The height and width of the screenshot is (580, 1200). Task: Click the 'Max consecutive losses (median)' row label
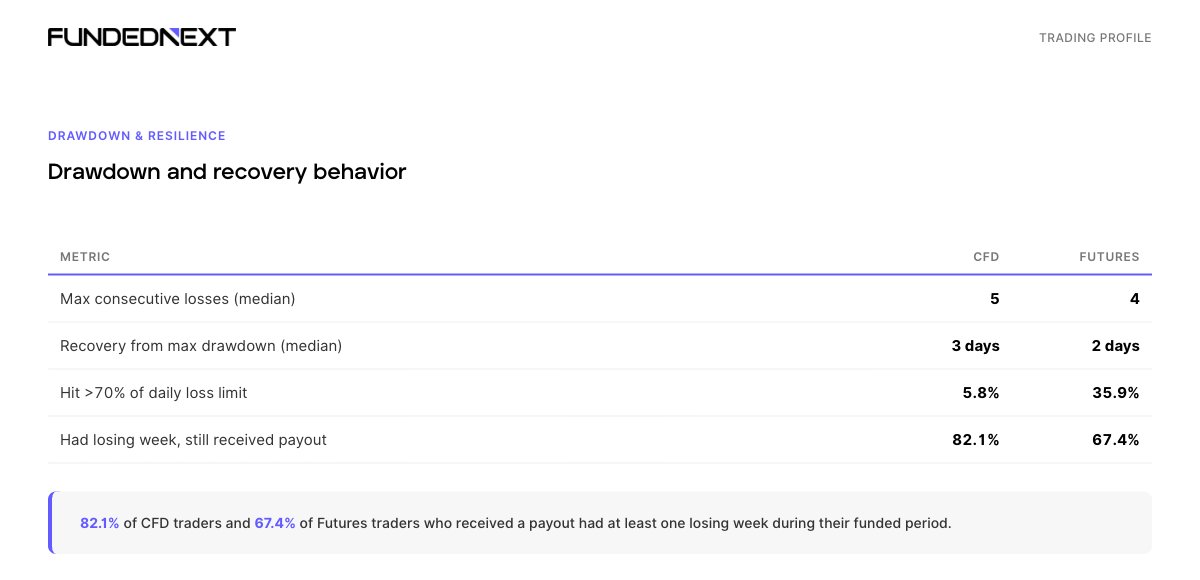pyautogui.click(x=178, y=299)
